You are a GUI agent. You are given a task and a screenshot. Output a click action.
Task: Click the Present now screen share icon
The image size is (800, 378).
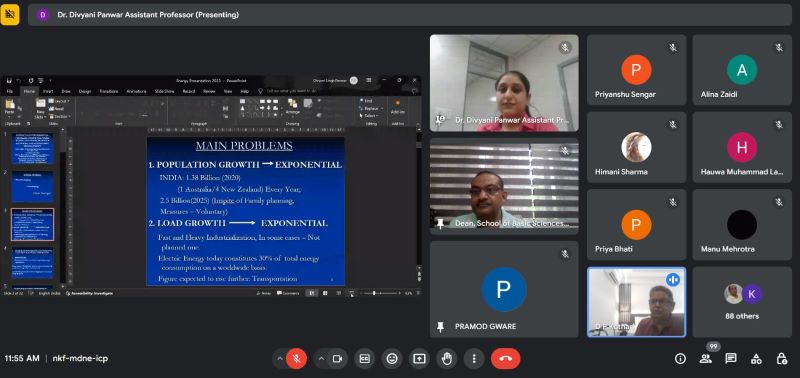[419, 359]
